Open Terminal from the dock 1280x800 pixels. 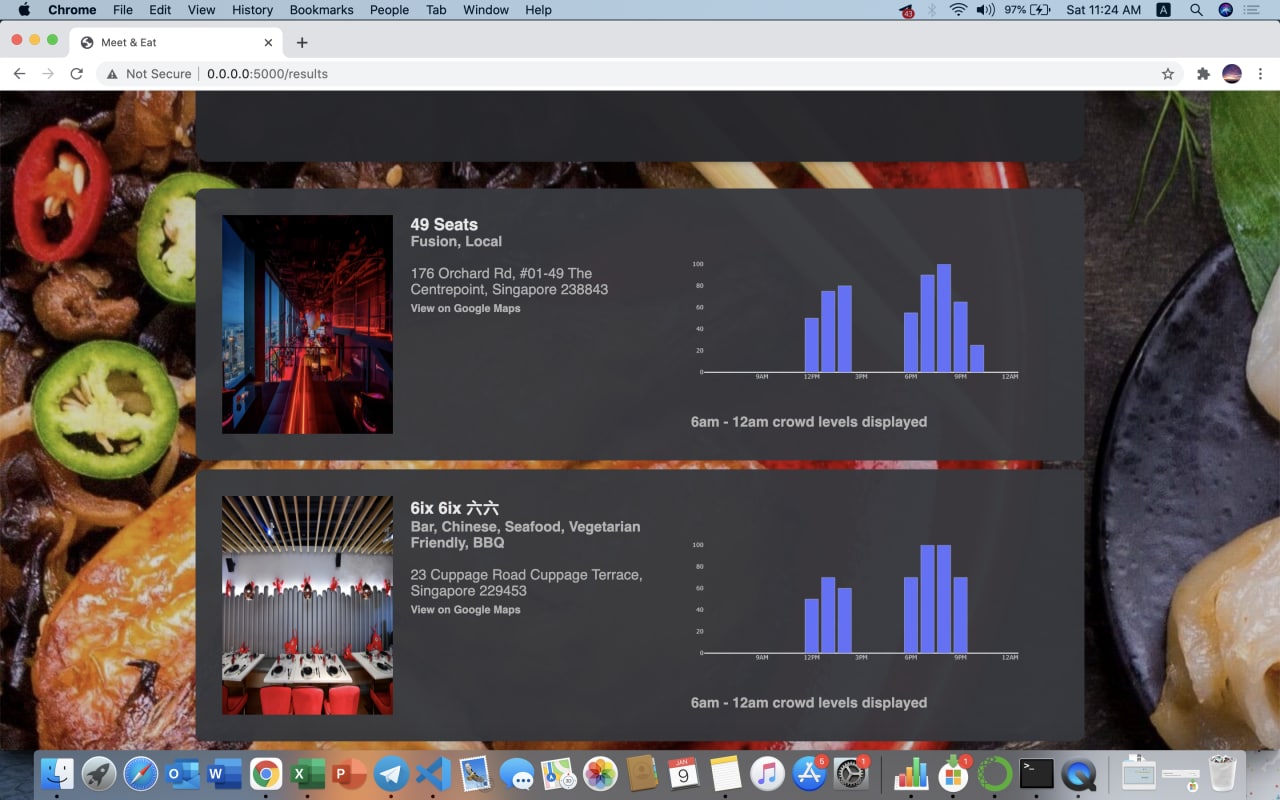[1037, 774]
